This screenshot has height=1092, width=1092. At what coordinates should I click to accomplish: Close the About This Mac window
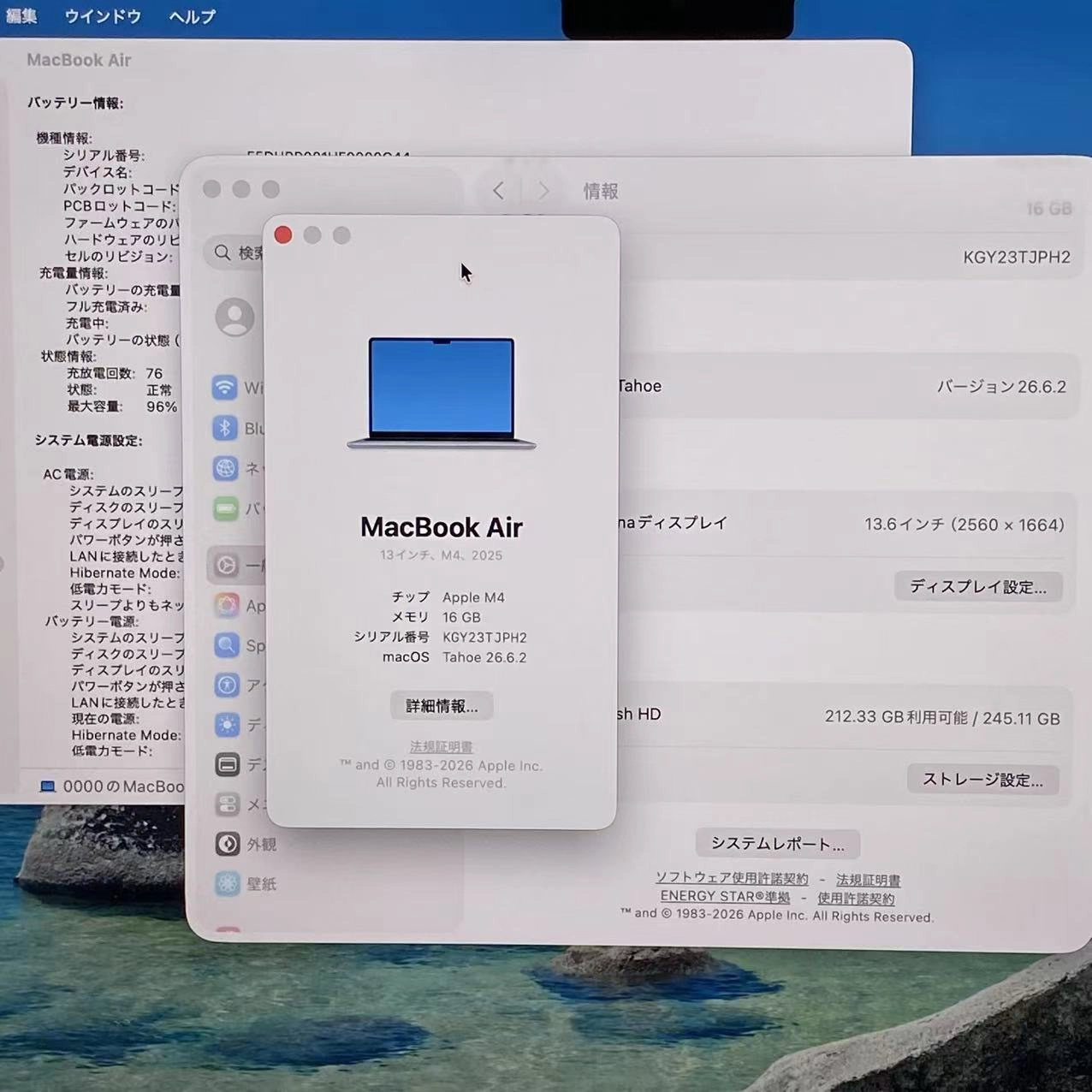tap(283, 235)
